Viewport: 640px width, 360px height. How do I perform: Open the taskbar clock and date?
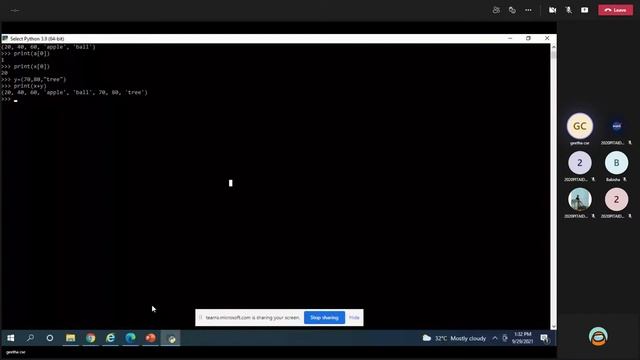(522, 338)
